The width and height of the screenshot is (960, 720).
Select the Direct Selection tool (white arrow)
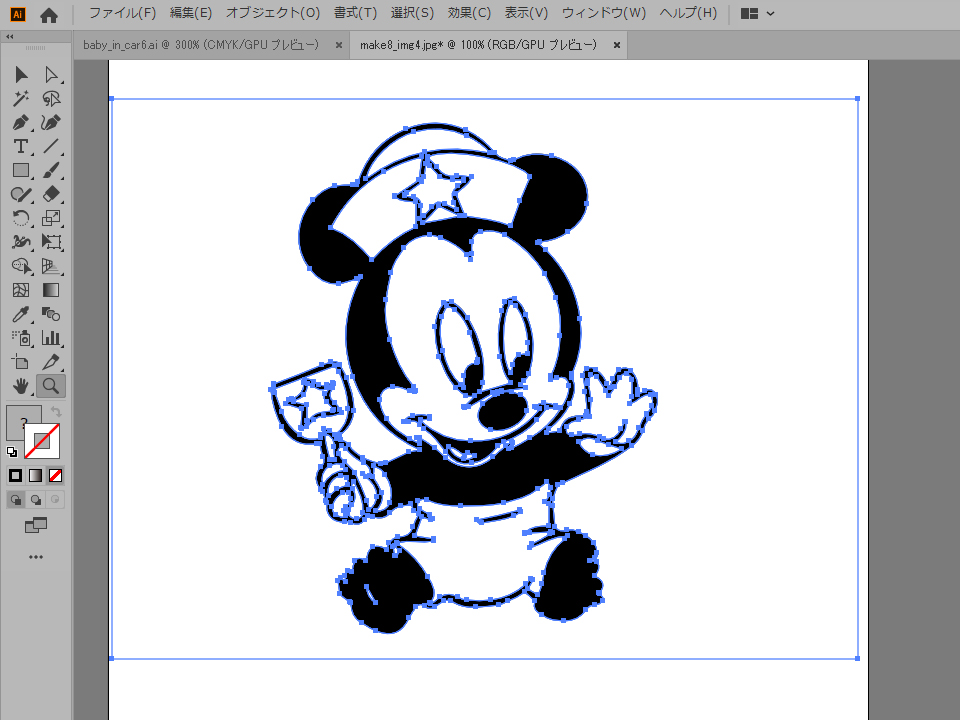[51, 75]
